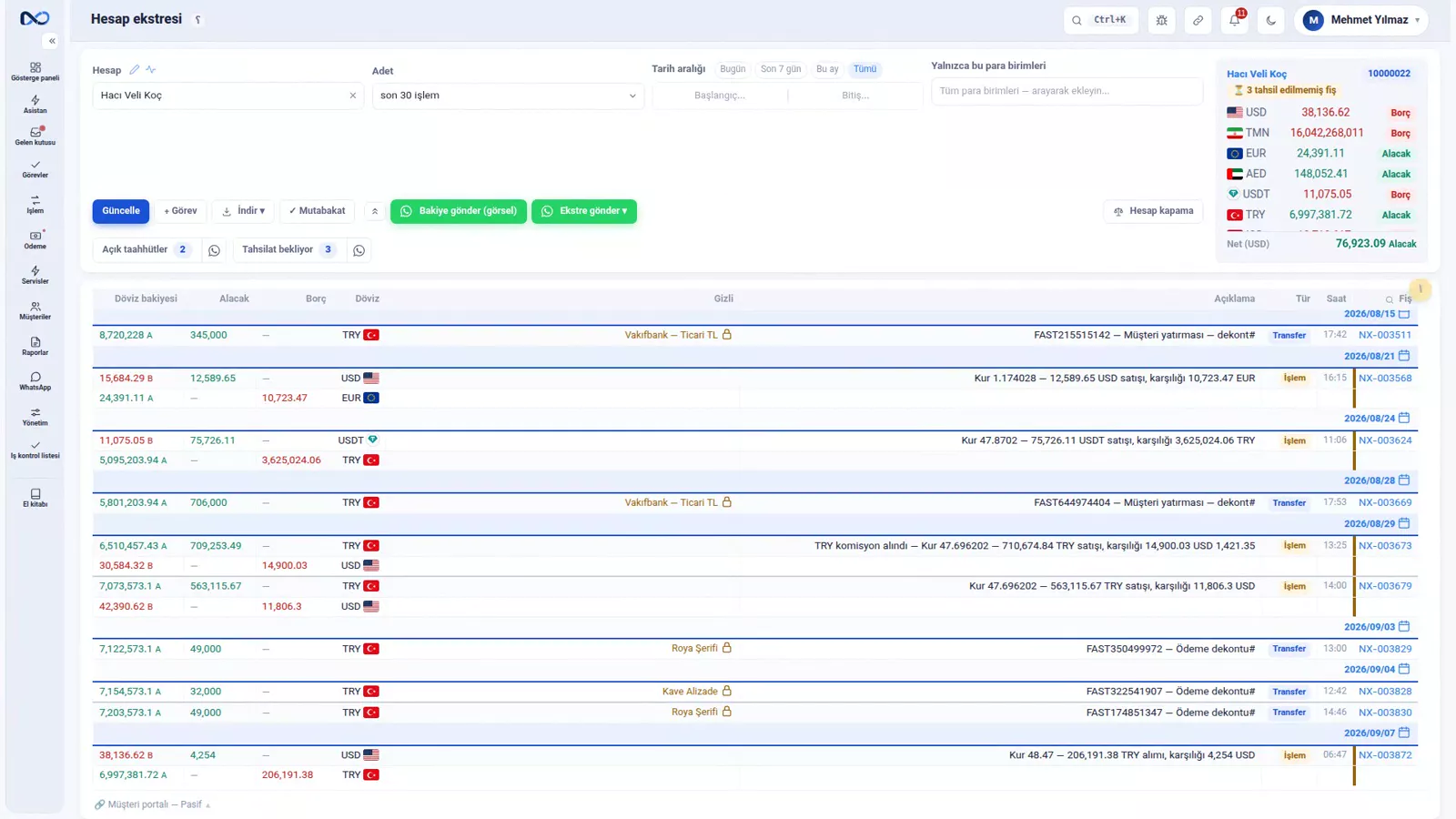Open receipt link NX-003872

click(1385, 755)
